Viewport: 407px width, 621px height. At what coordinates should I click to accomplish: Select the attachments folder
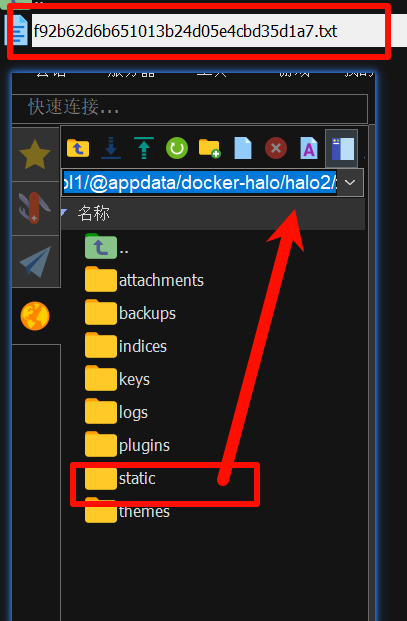pyautogui.click(x=161, y=280)
